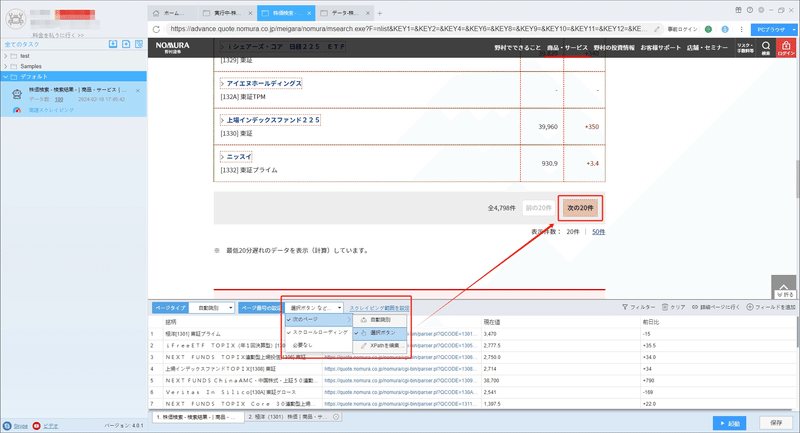Open the three-dot more options menu
Viewport: 800px width, 433px height.
(741, 30)
